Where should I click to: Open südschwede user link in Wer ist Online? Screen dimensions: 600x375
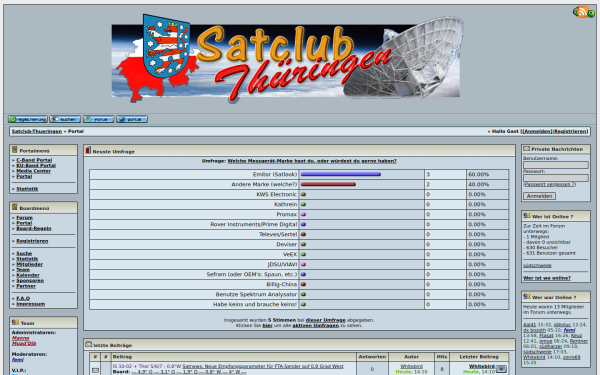pyautogui.click(x=537, y=265)
